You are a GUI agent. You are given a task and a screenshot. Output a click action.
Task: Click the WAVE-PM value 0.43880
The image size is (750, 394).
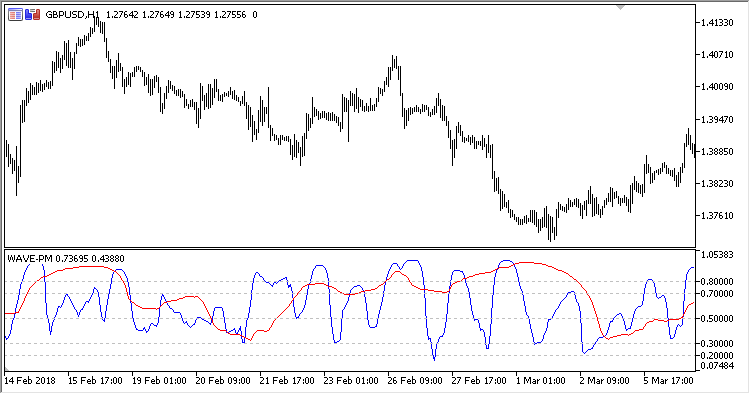point(108,259)
